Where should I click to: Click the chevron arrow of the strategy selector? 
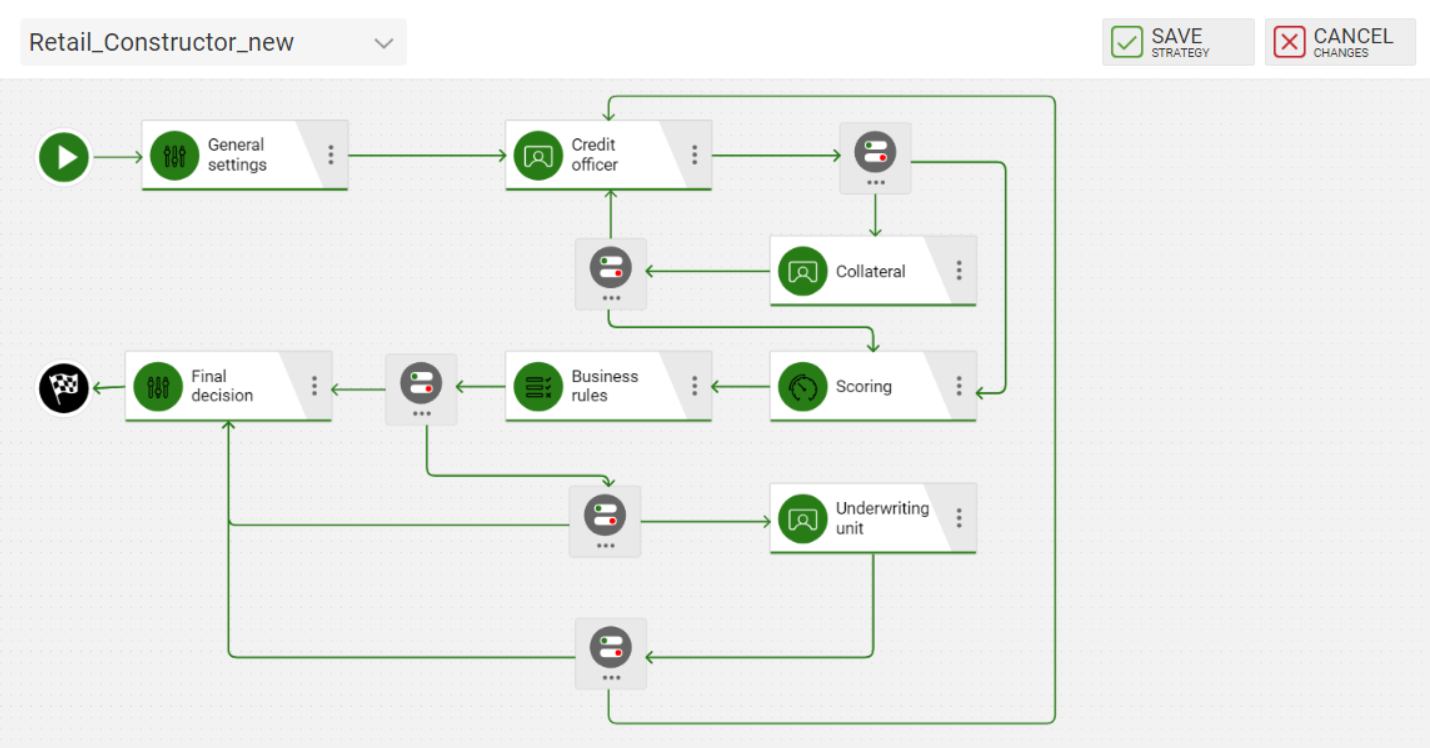384,43
